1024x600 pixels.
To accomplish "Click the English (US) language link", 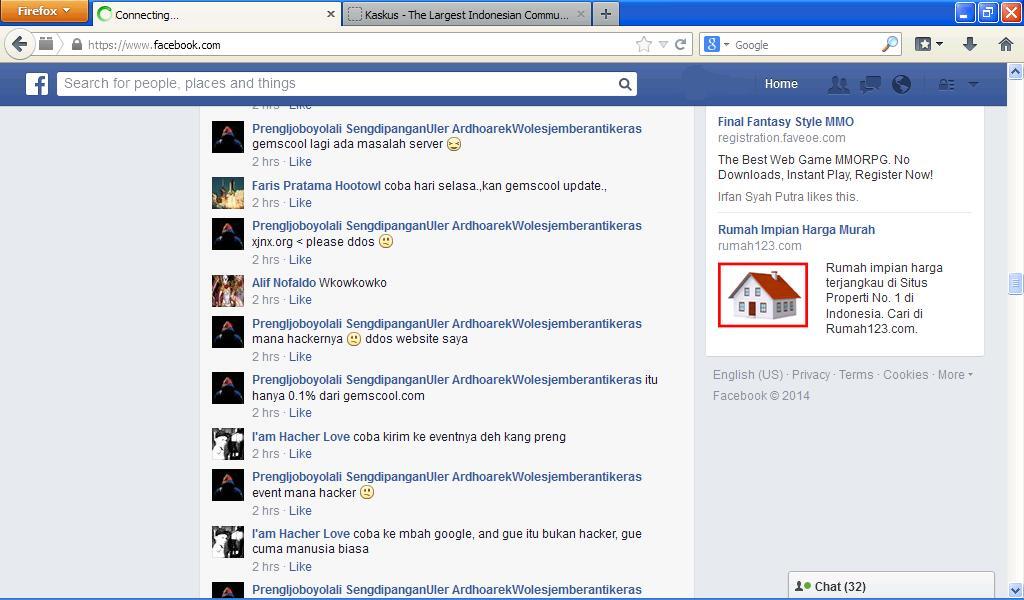I will coord(748,375).
